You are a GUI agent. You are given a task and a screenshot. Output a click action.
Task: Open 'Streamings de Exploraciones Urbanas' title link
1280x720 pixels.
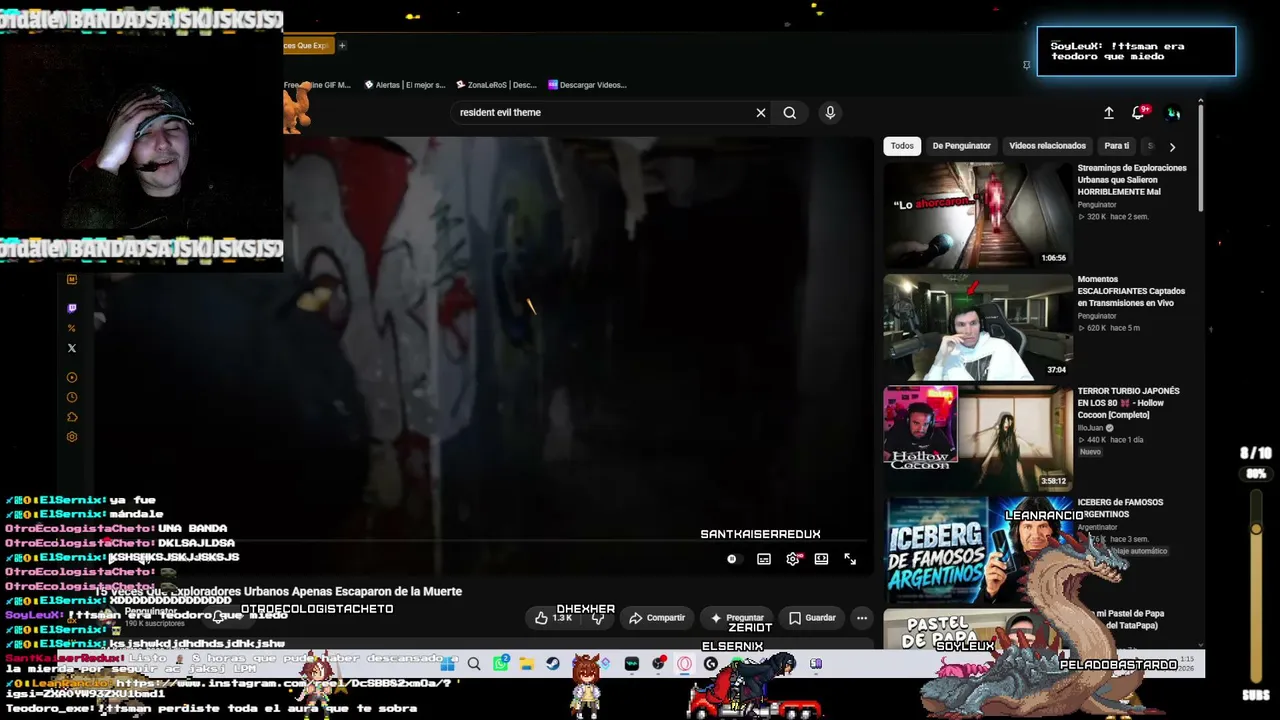pyautogui.click(x=1132, y=180)
